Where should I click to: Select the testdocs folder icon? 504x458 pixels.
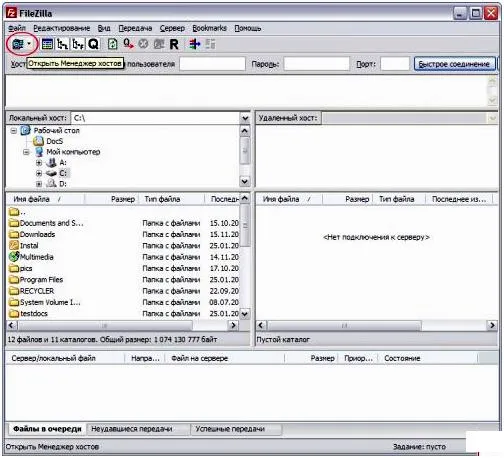(14, 314)
